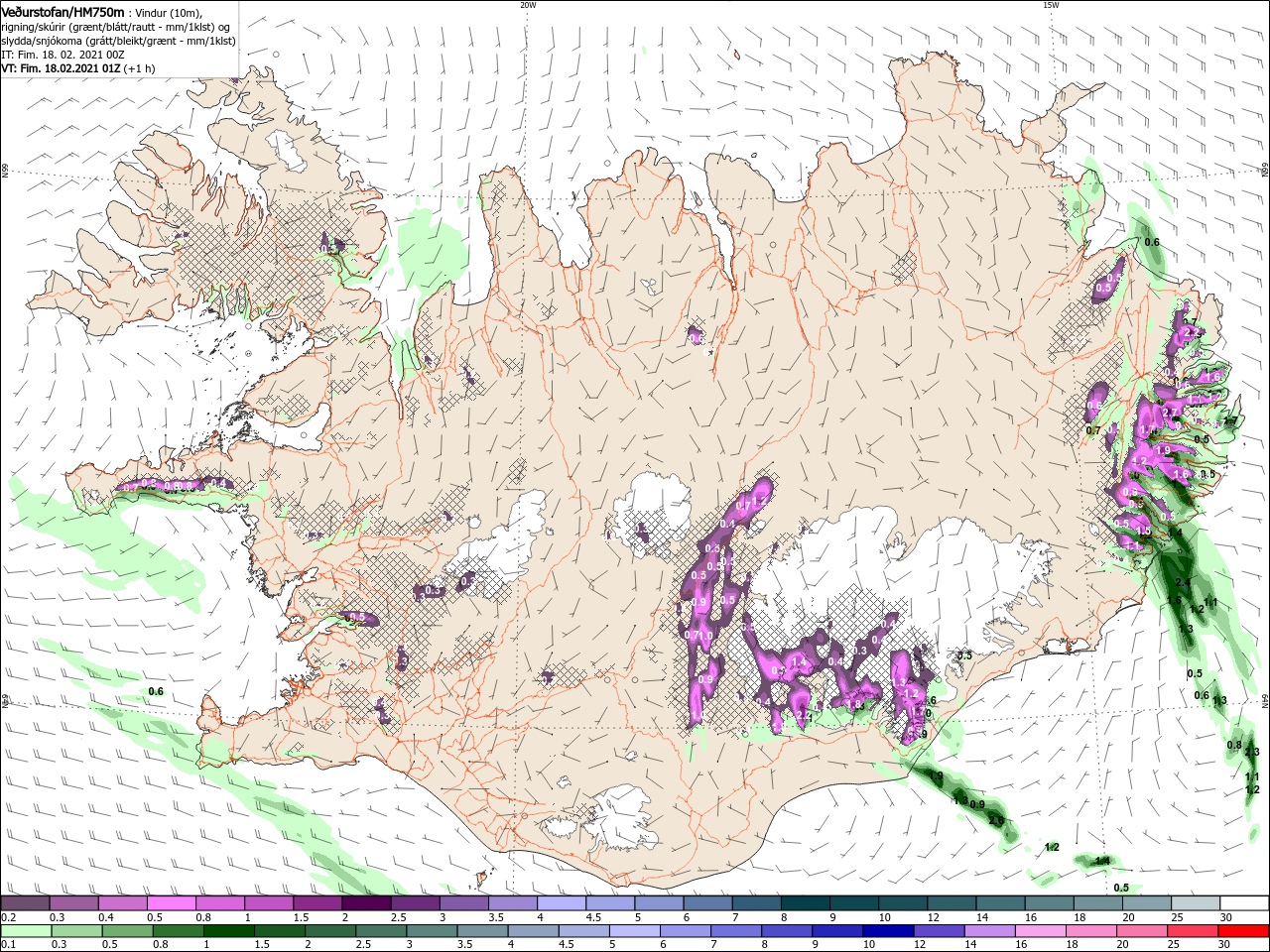Click the Drangajökull glacier in the Westfjords
Image resolution: width=1270 pixels, height=952 pixels.
click(287, 150)
